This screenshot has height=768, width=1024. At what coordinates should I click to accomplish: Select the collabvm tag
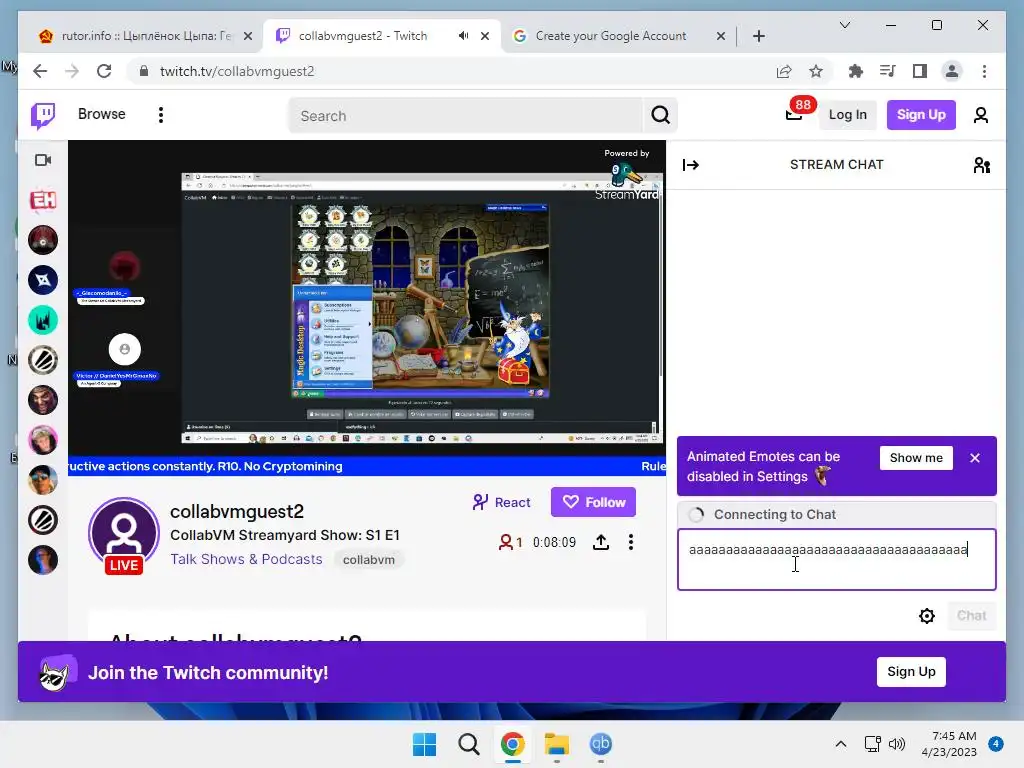coord(369,560)
